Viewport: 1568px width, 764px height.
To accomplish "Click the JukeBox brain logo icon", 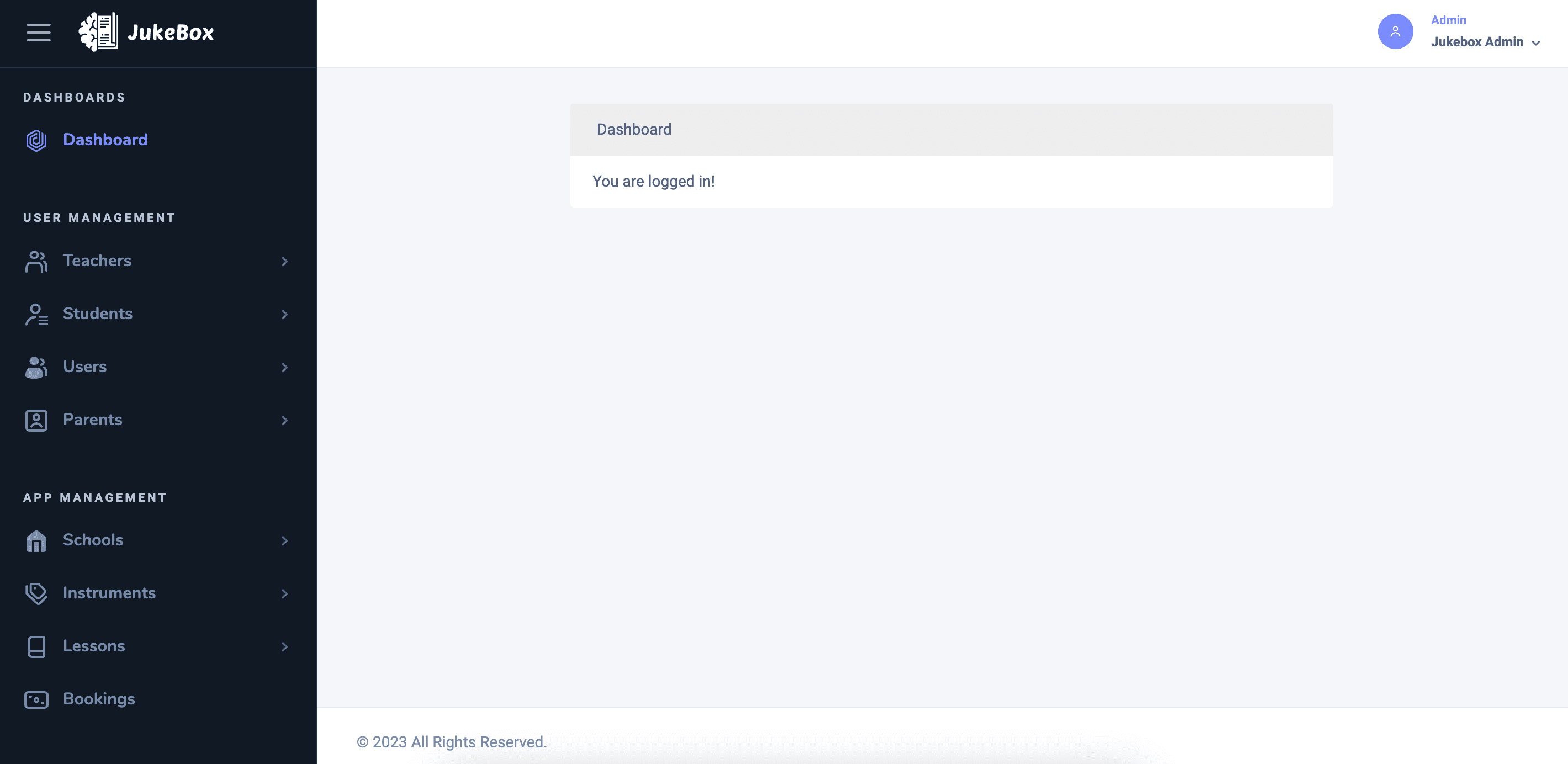I will pos(99,32).
